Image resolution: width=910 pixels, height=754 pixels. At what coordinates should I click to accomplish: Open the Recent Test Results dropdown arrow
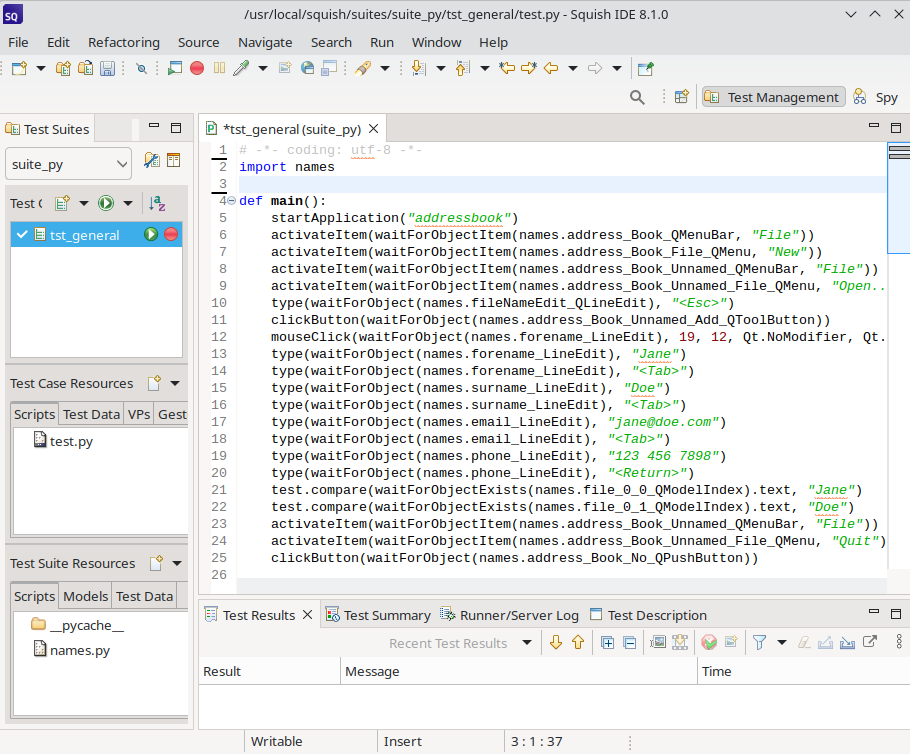(527, 643)
